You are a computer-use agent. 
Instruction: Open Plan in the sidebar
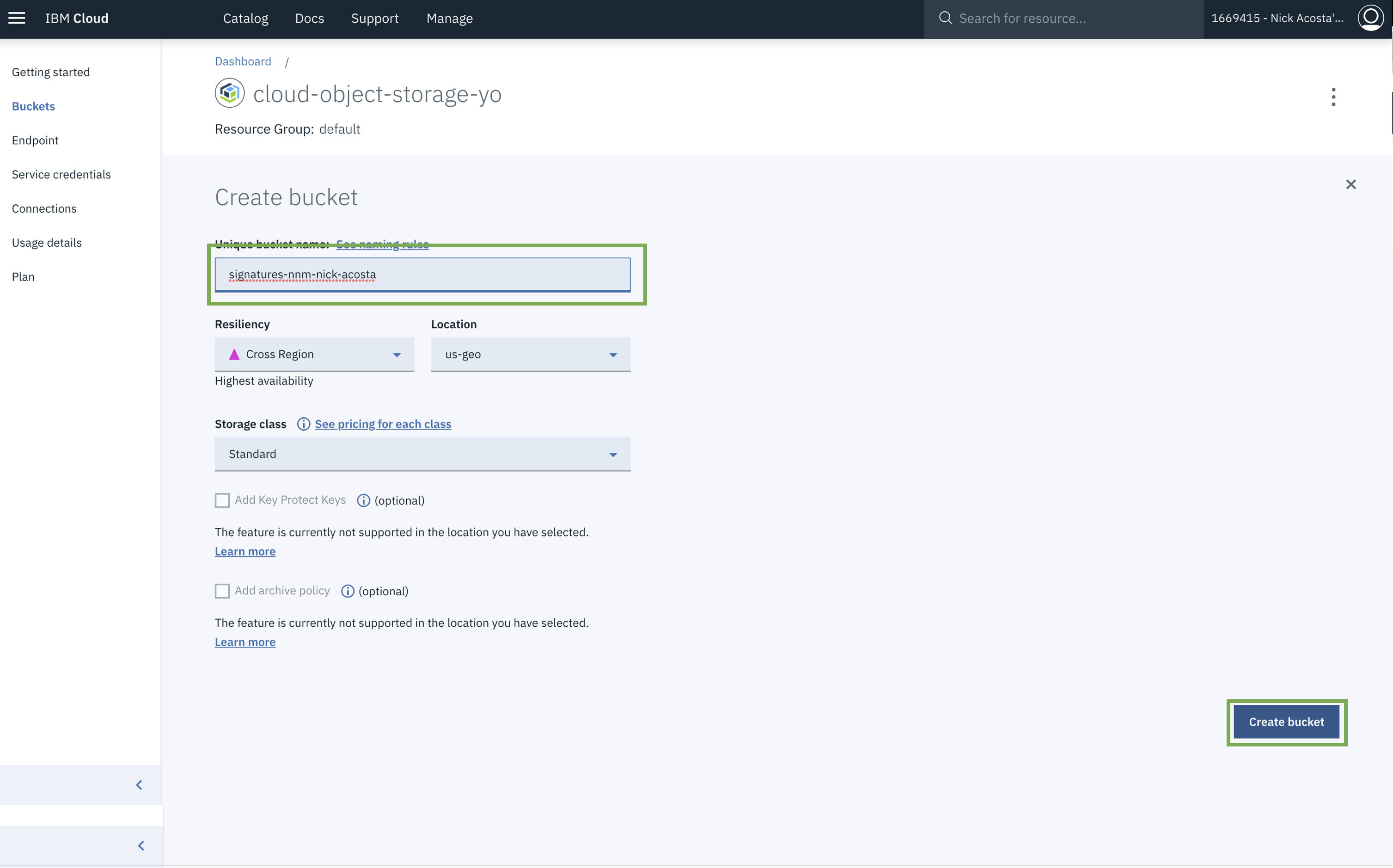pyautogui.click(x=23, y=277)
